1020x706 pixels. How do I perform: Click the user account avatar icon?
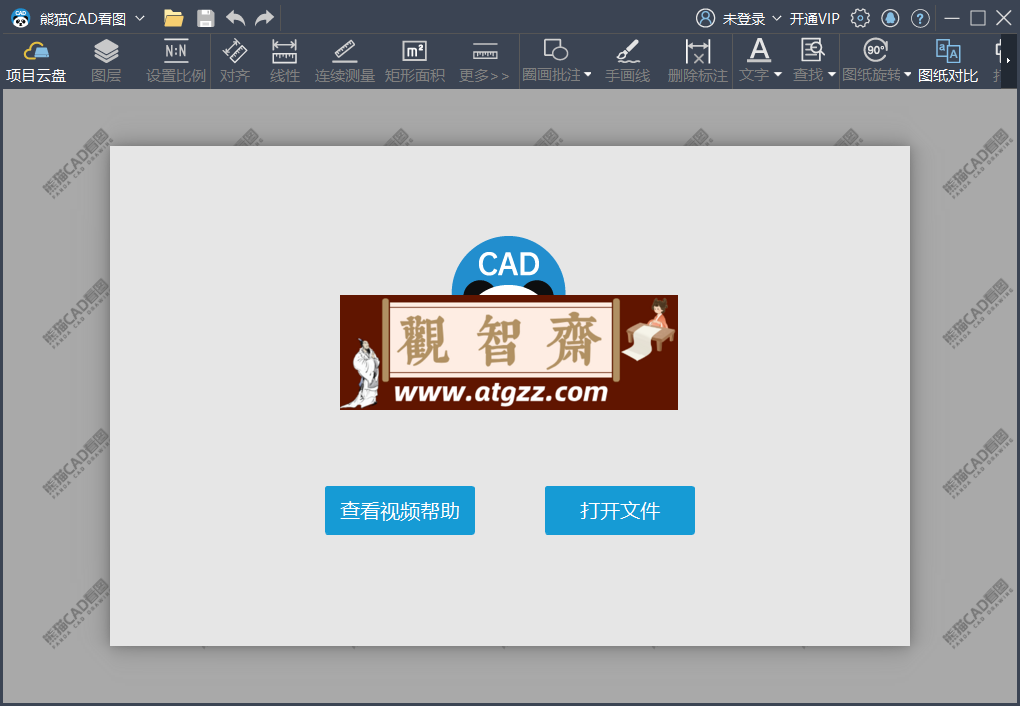point(705,18)
